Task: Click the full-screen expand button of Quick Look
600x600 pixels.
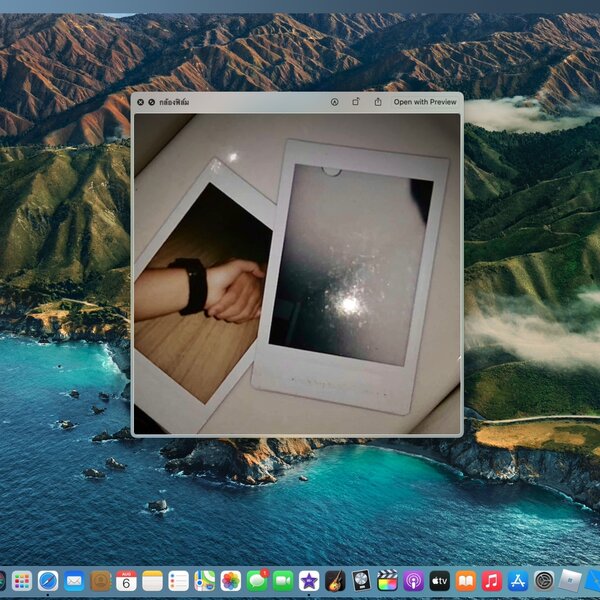Action: tap(152, 102)
